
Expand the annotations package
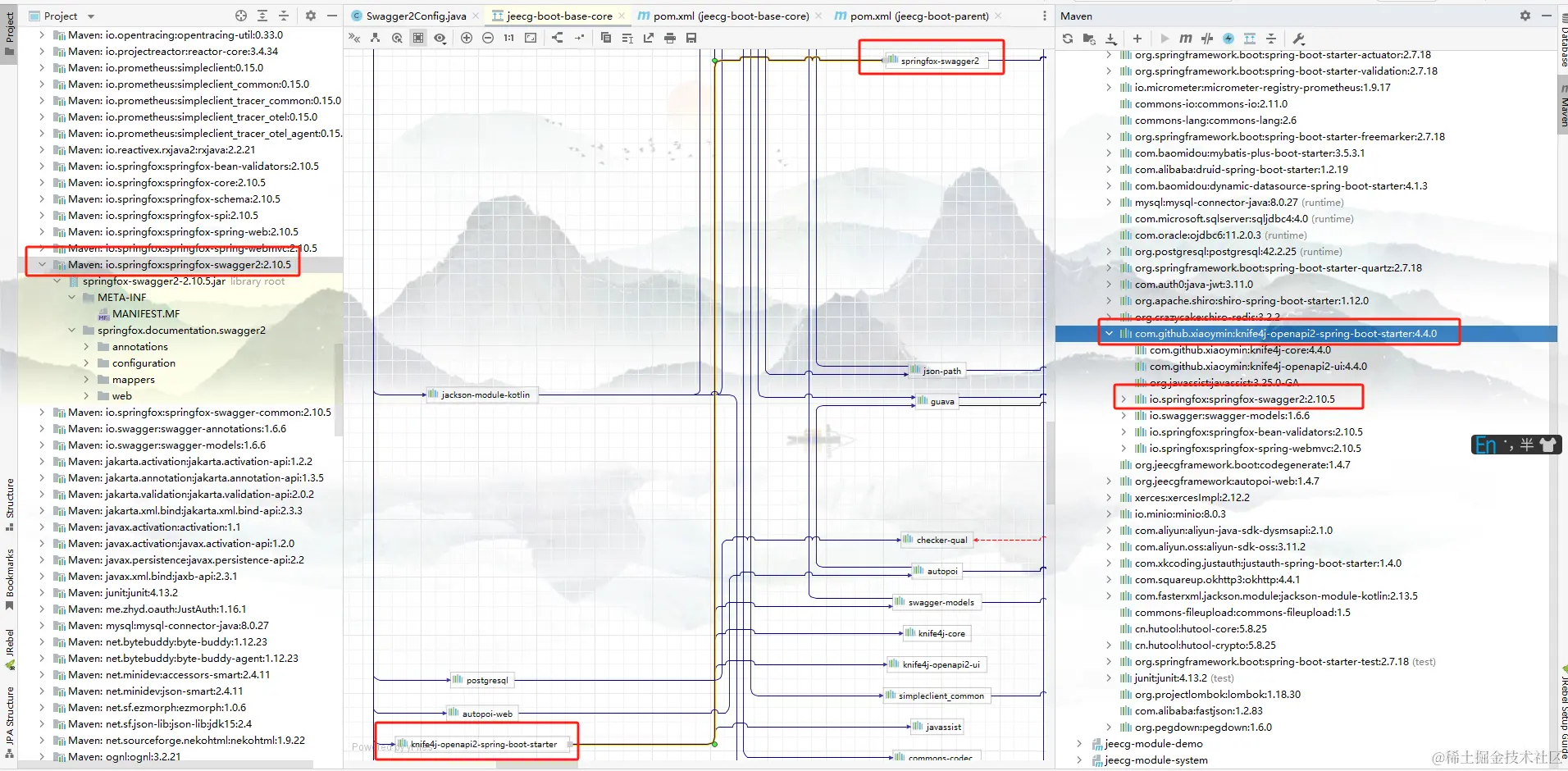tap(87, 347)
